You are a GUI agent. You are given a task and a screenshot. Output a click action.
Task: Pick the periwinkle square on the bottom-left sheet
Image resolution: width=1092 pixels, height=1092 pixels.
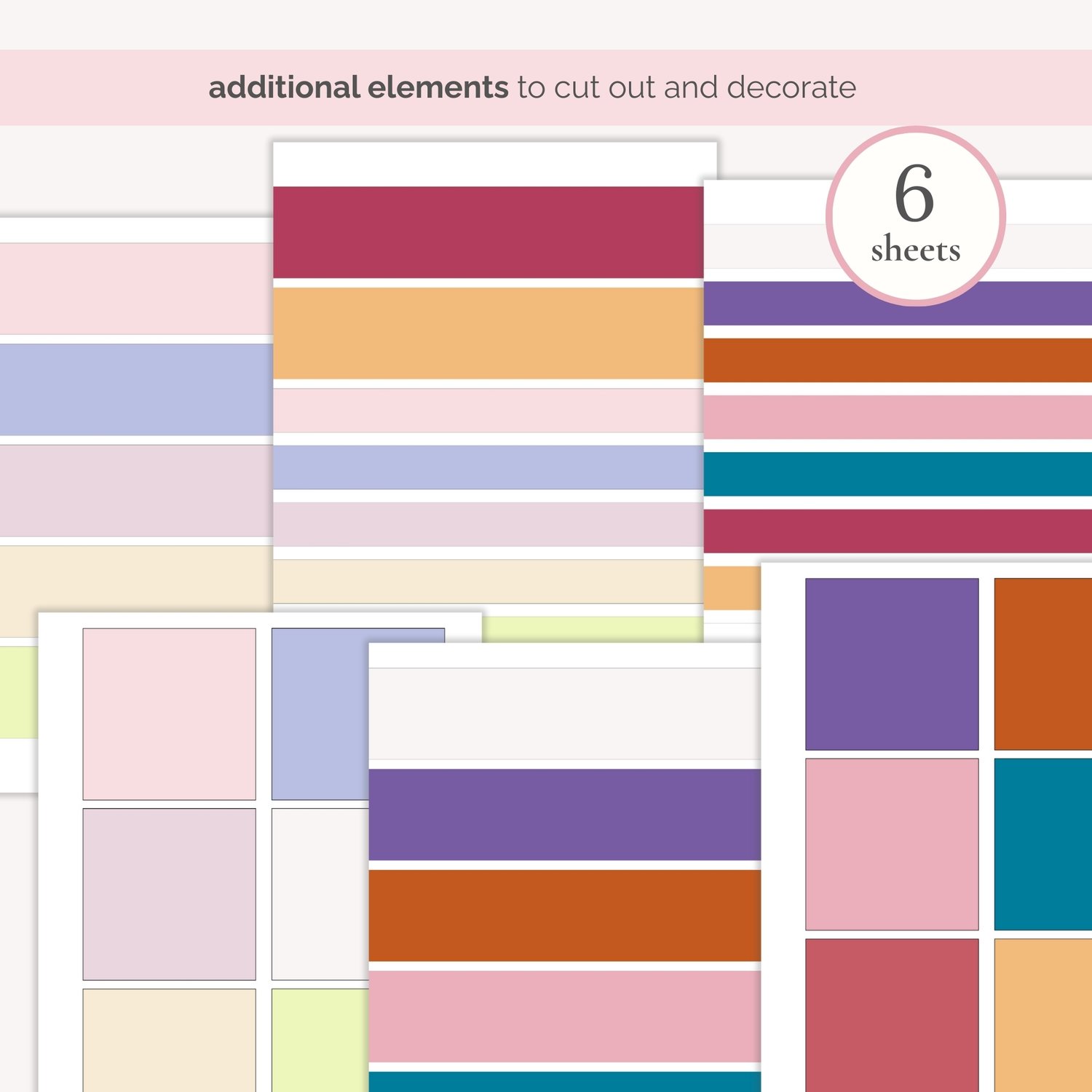coord(320,714)
